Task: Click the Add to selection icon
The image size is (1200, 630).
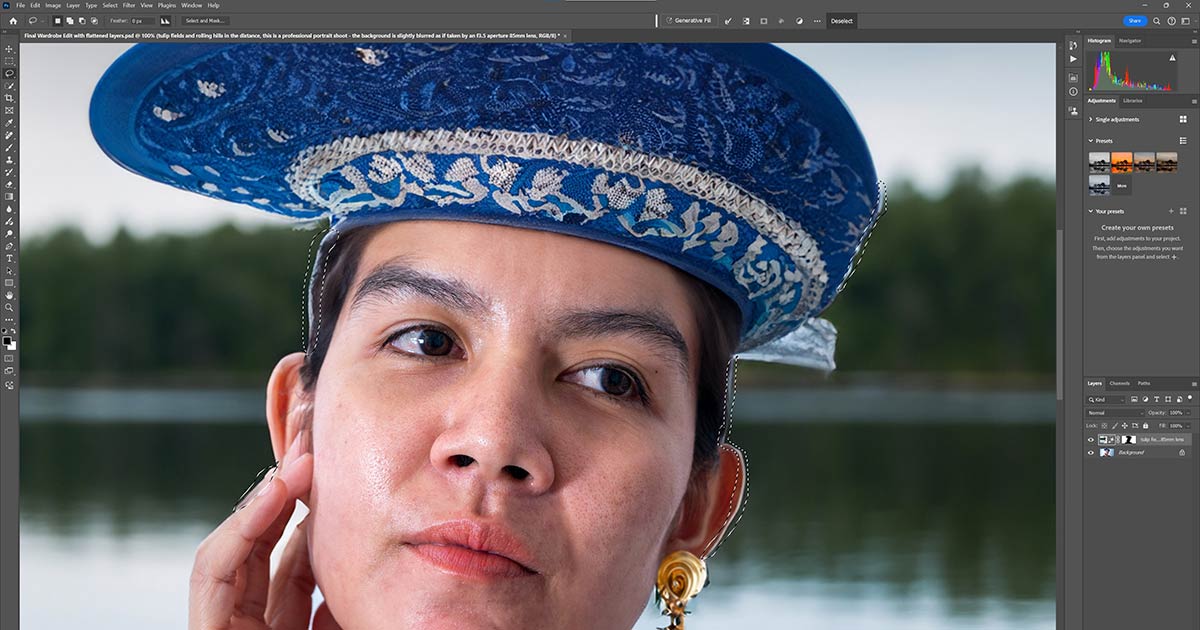Action: (71, 20)
